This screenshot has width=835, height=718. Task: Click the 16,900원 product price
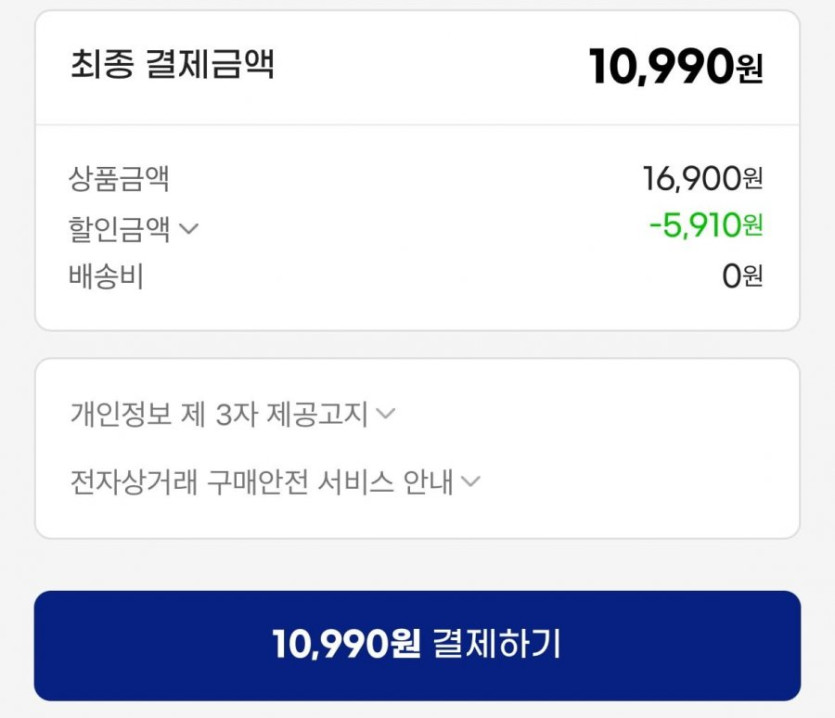pyautogui.click(x=703, y=180)
